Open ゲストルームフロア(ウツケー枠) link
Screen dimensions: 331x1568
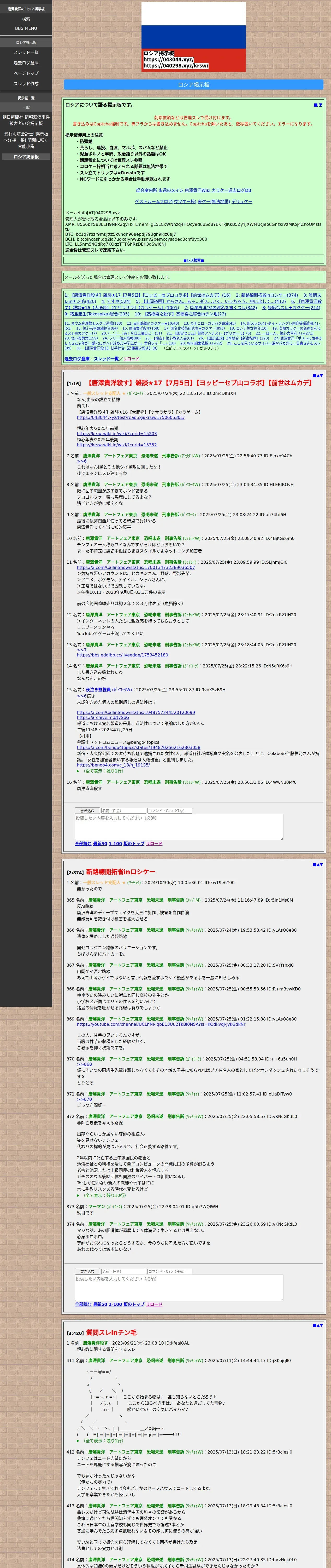[165, 201]
